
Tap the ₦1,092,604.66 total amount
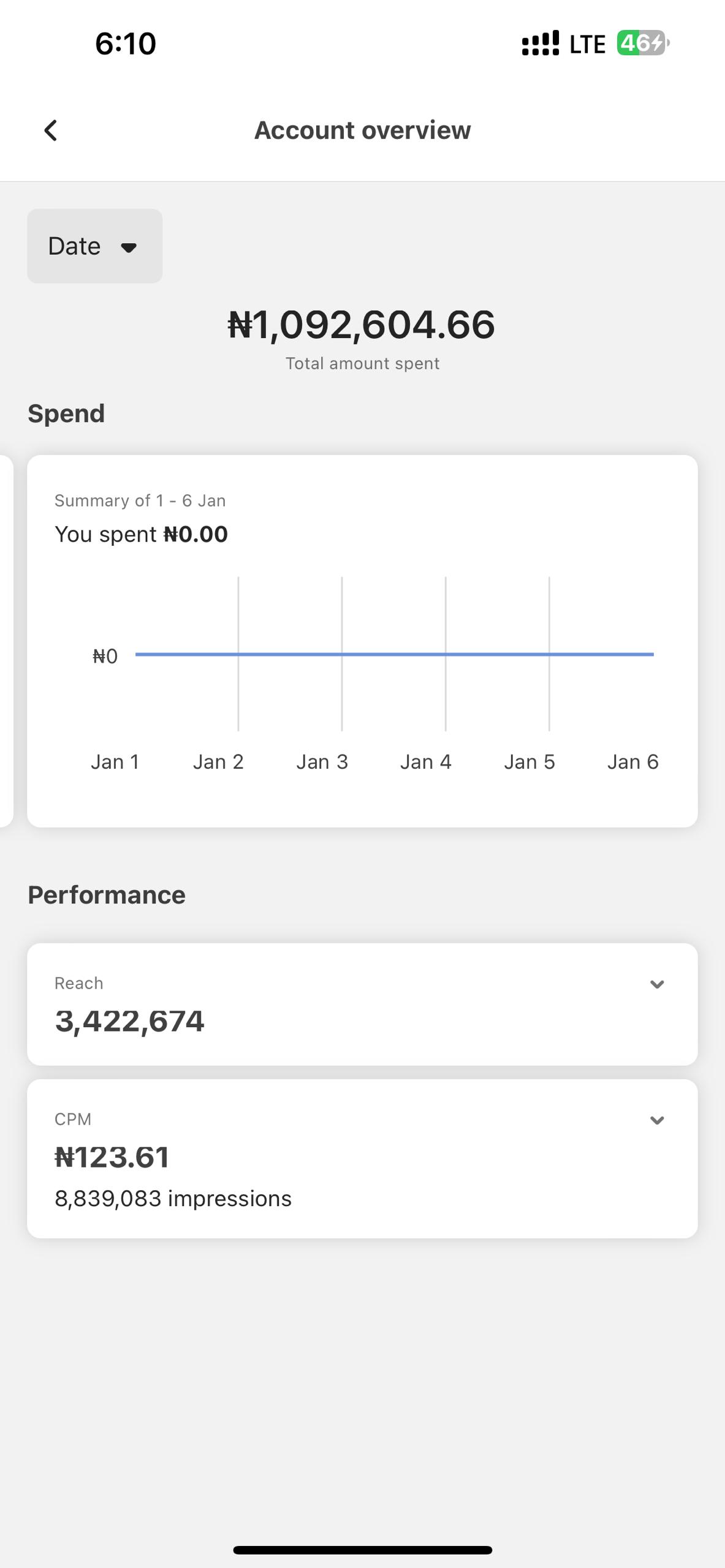[x=362, y=325]
